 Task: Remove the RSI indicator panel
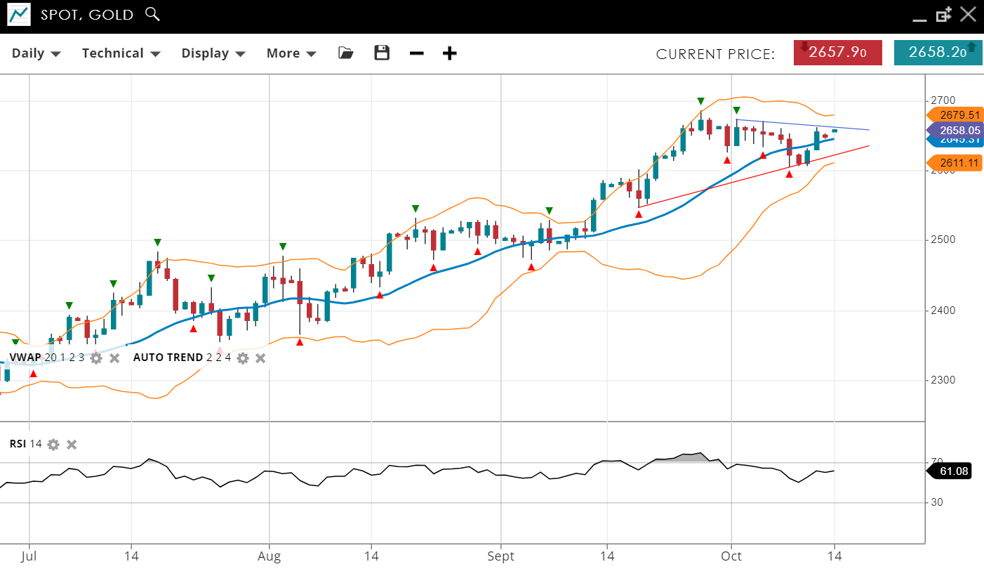72,444
